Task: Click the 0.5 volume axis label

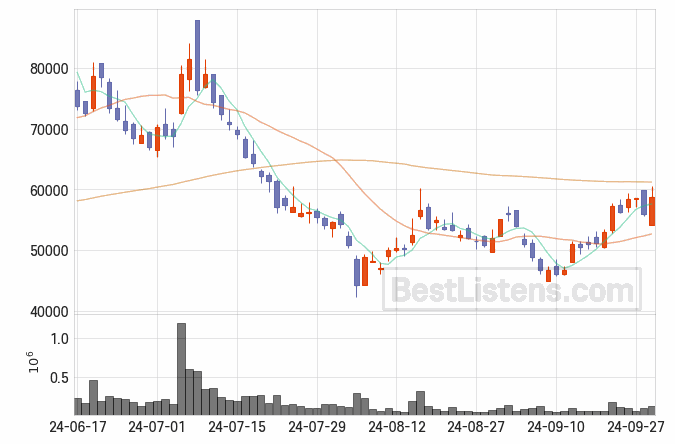Action: tap(59, 378)
